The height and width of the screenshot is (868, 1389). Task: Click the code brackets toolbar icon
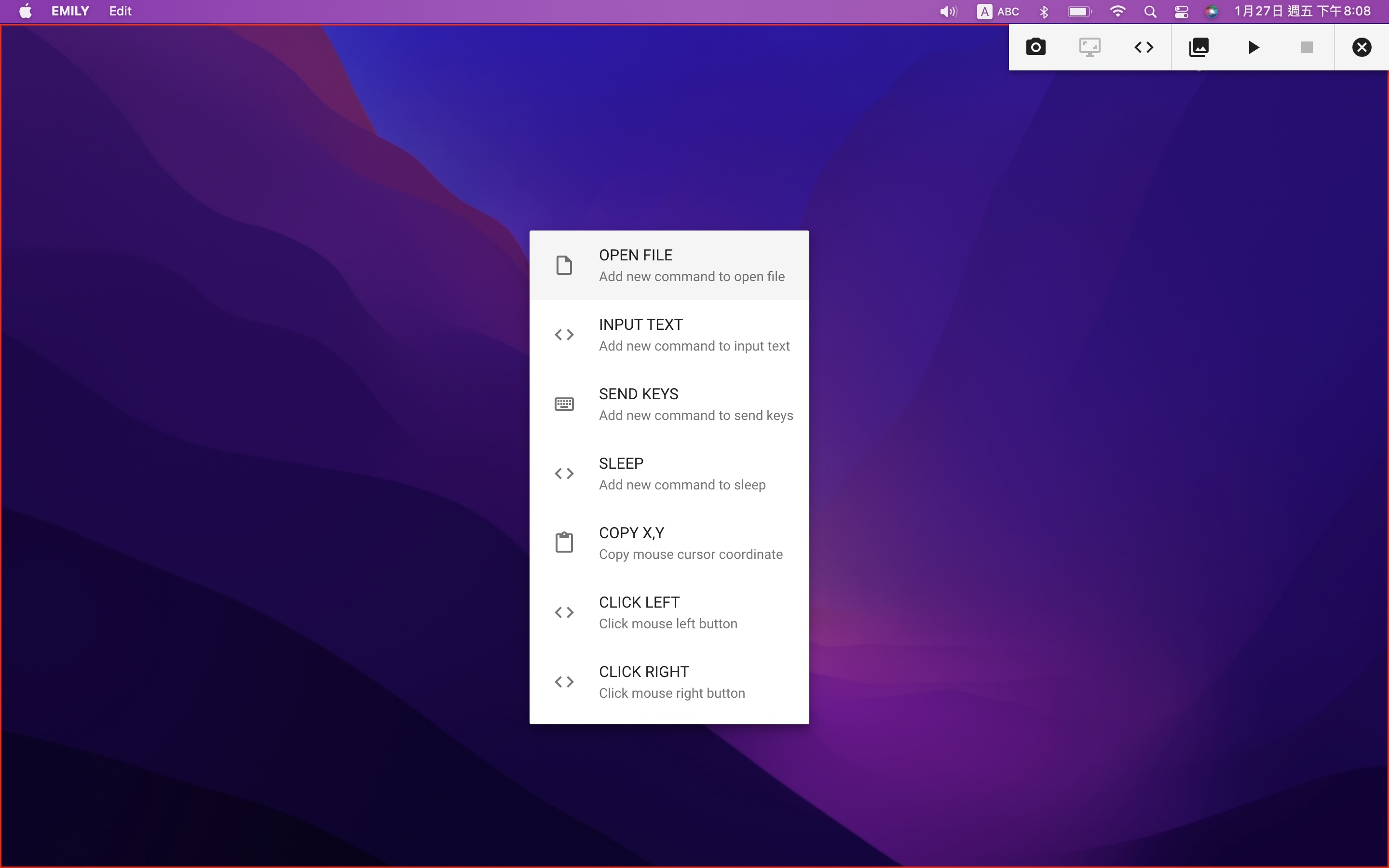click(1144, 47)
